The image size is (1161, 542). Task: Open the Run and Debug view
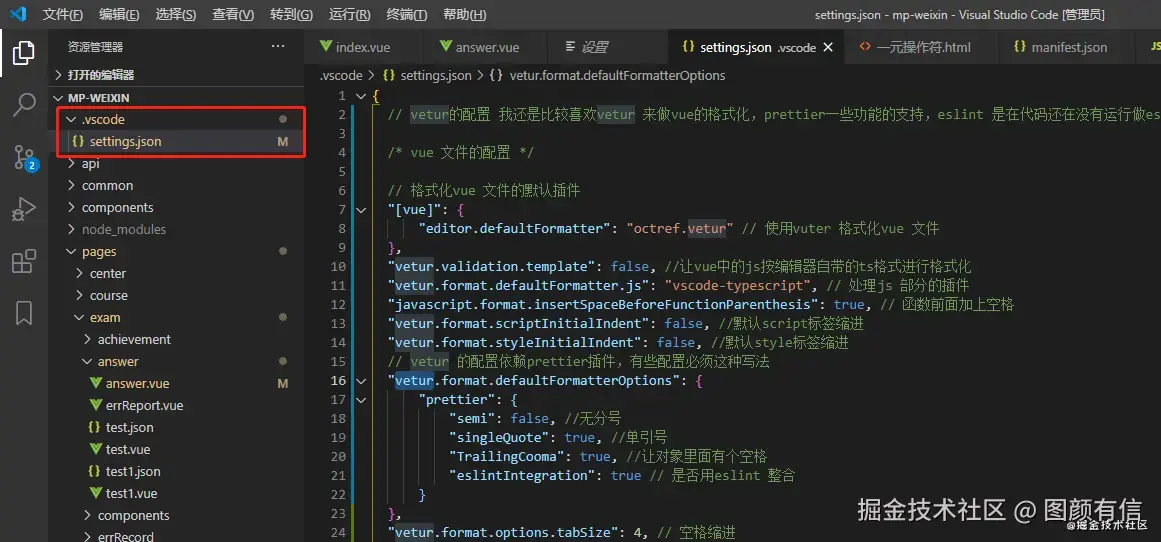click(24, 210)
